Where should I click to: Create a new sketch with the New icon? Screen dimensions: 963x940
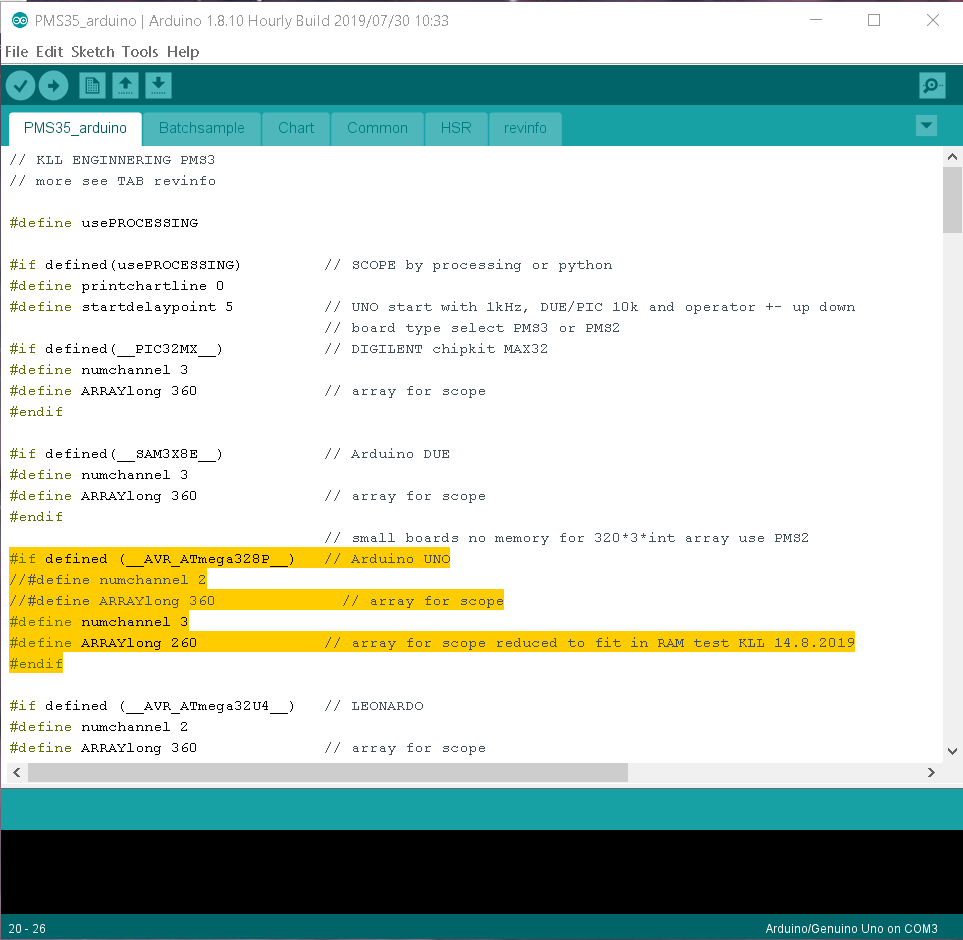click(x=92, y=86)
